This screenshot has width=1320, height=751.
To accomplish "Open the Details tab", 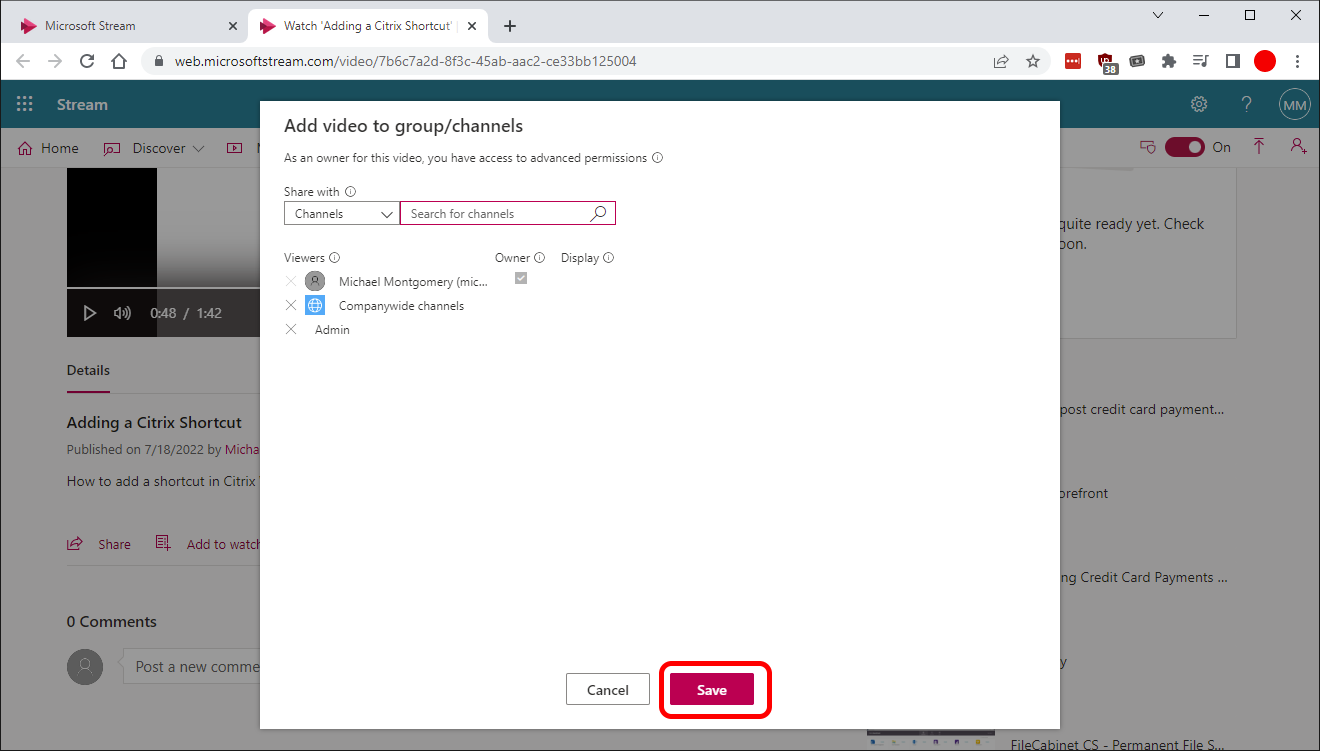I will tap(88, 370).
